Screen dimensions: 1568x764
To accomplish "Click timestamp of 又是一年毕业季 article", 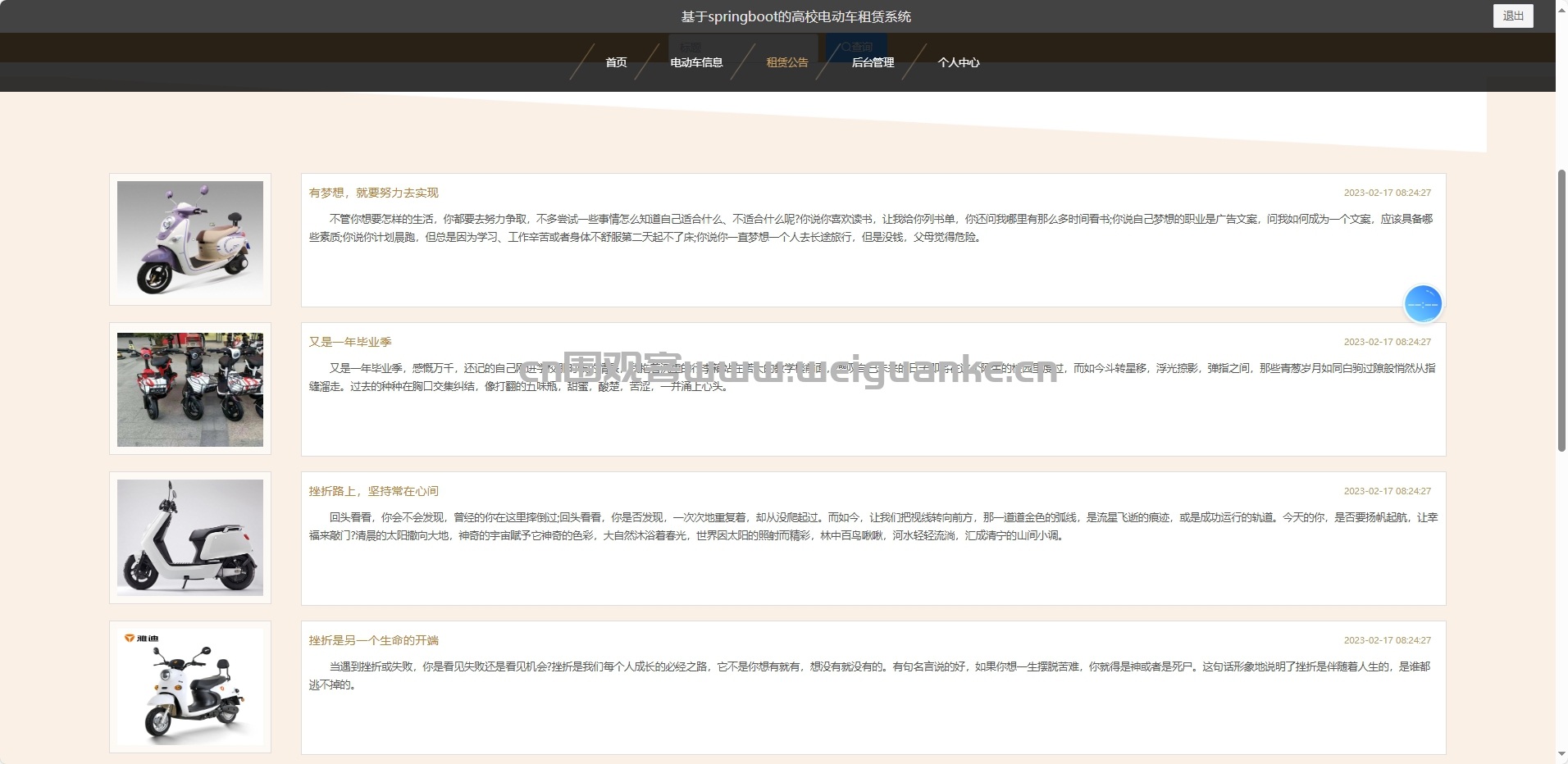I will click(1388, 342).
